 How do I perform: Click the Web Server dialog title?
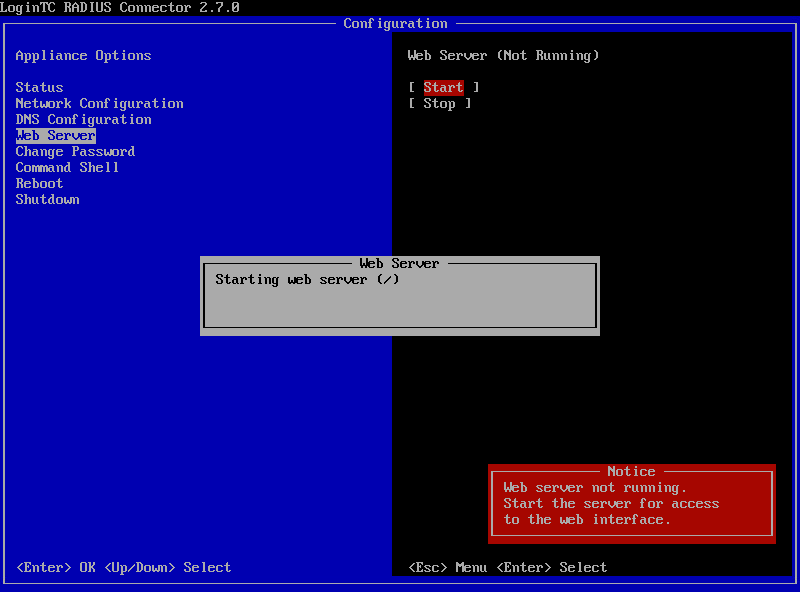click(x=399, y=263)
